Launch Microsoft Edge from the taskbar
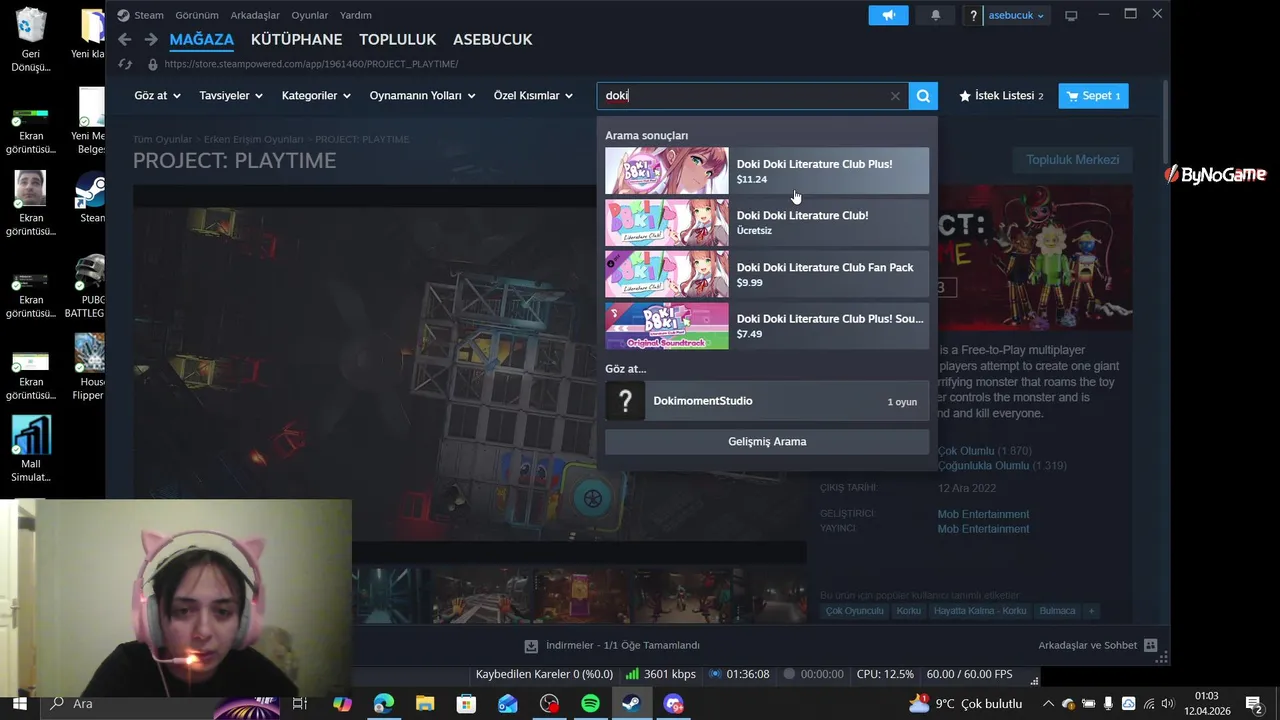1280x720 pixels. coord(384,704)
